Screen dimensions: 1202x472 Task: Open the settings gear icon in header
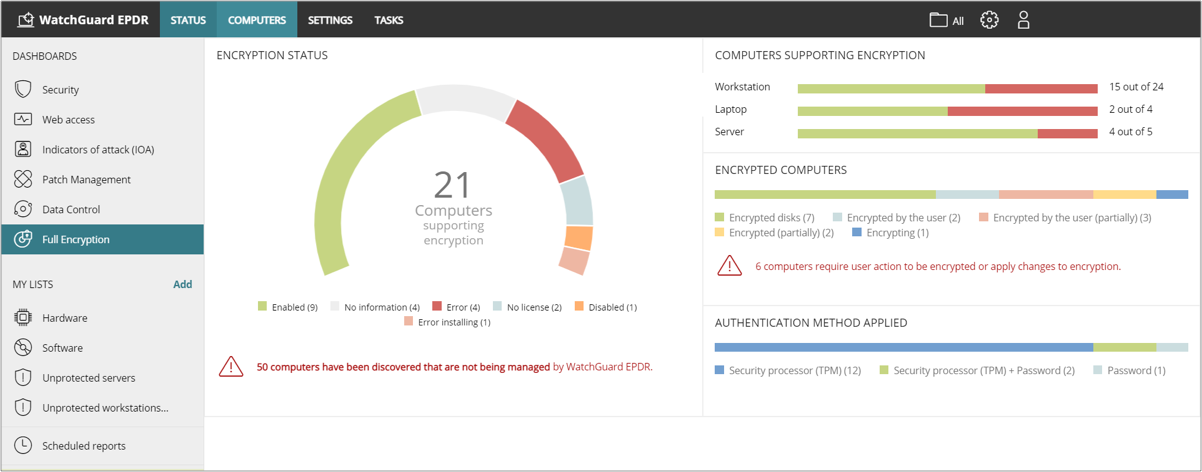pos(989,20)
